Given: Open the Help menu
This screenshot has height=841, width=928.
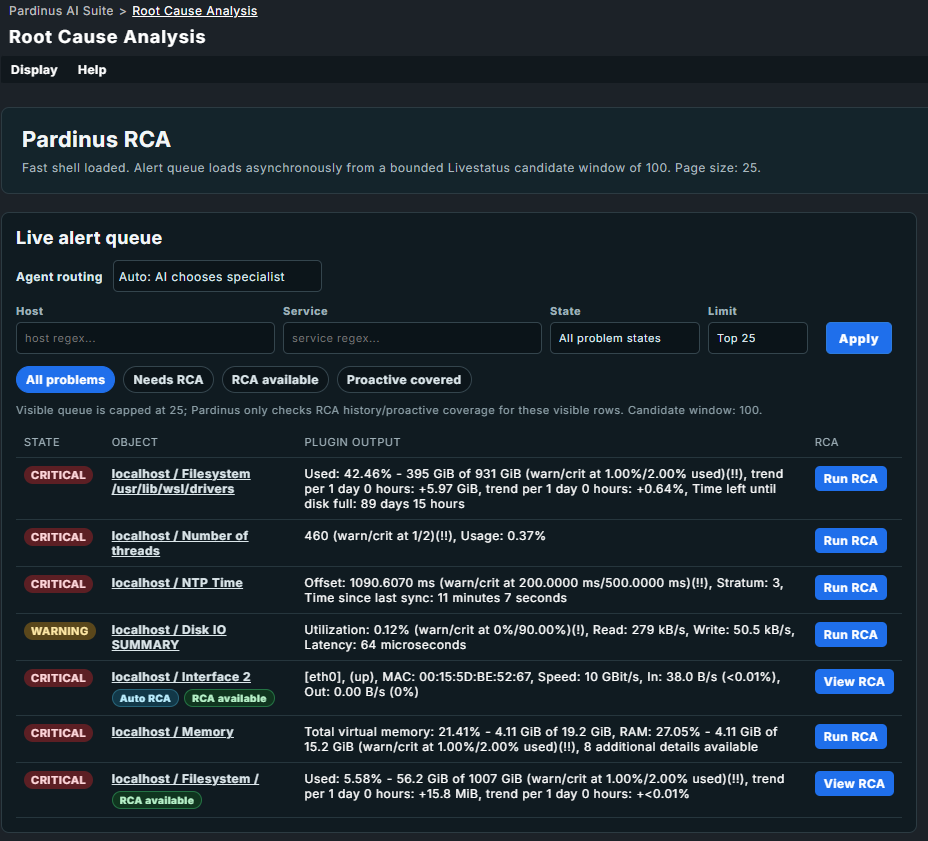Looking at the screenshot, I should coord(92,70).
